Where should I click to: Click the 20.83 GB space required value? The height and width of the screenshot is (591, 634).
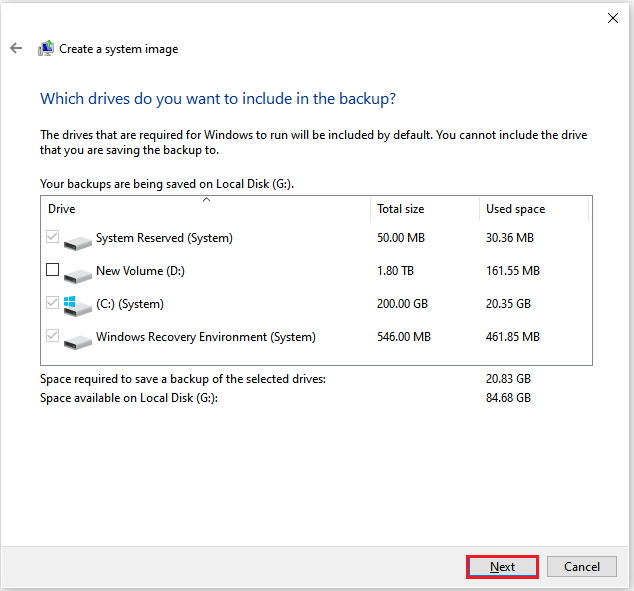(x=508, y=379)
